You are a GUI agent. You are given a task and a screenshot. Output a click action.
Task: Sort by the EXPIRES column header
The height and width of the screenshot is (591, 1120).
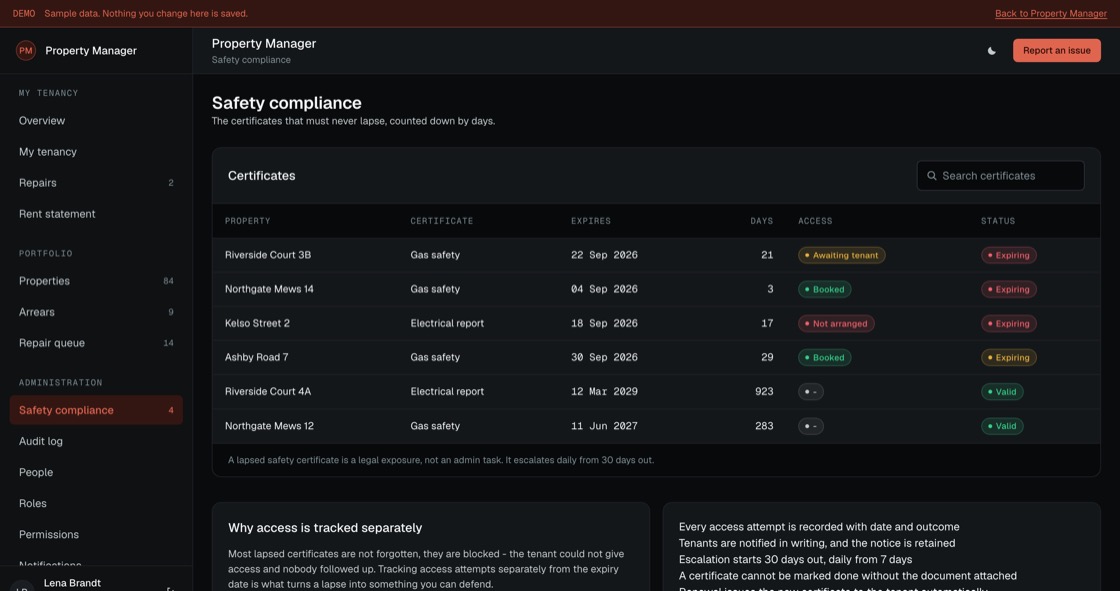[x=591, y=221]
